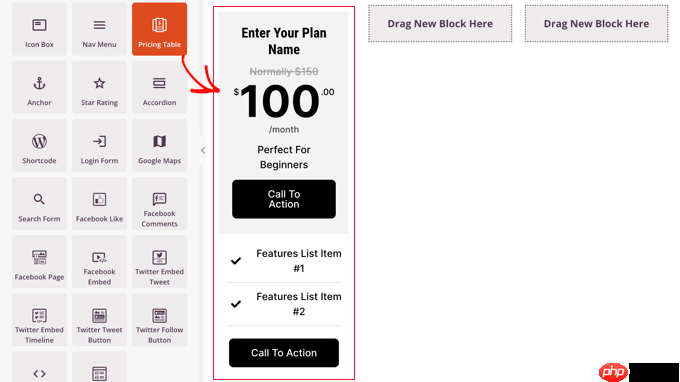Pick the Facebook Comments block

(x=160, y=203)
